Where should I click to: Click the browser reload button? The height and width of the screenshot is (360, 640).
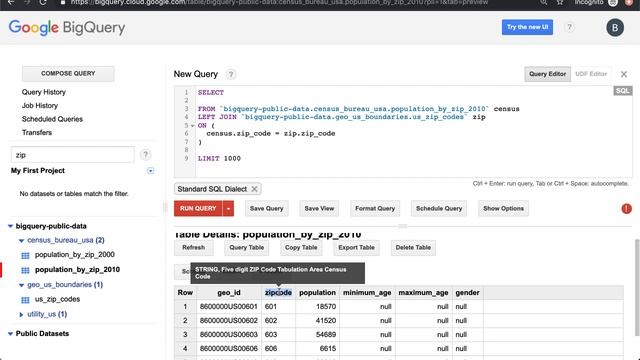42,2
